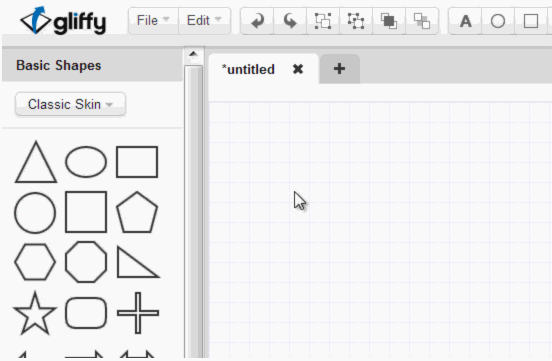Select the Text tool A icon
The width and height of the screenshot is (552, 361).
tap(465, 21)
